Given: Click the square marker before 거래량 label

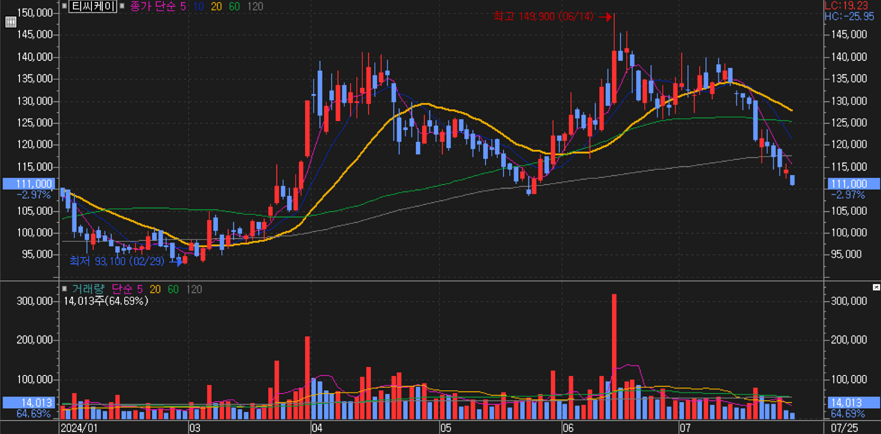Looking at the screenshot, I should [x=66, y=288].
